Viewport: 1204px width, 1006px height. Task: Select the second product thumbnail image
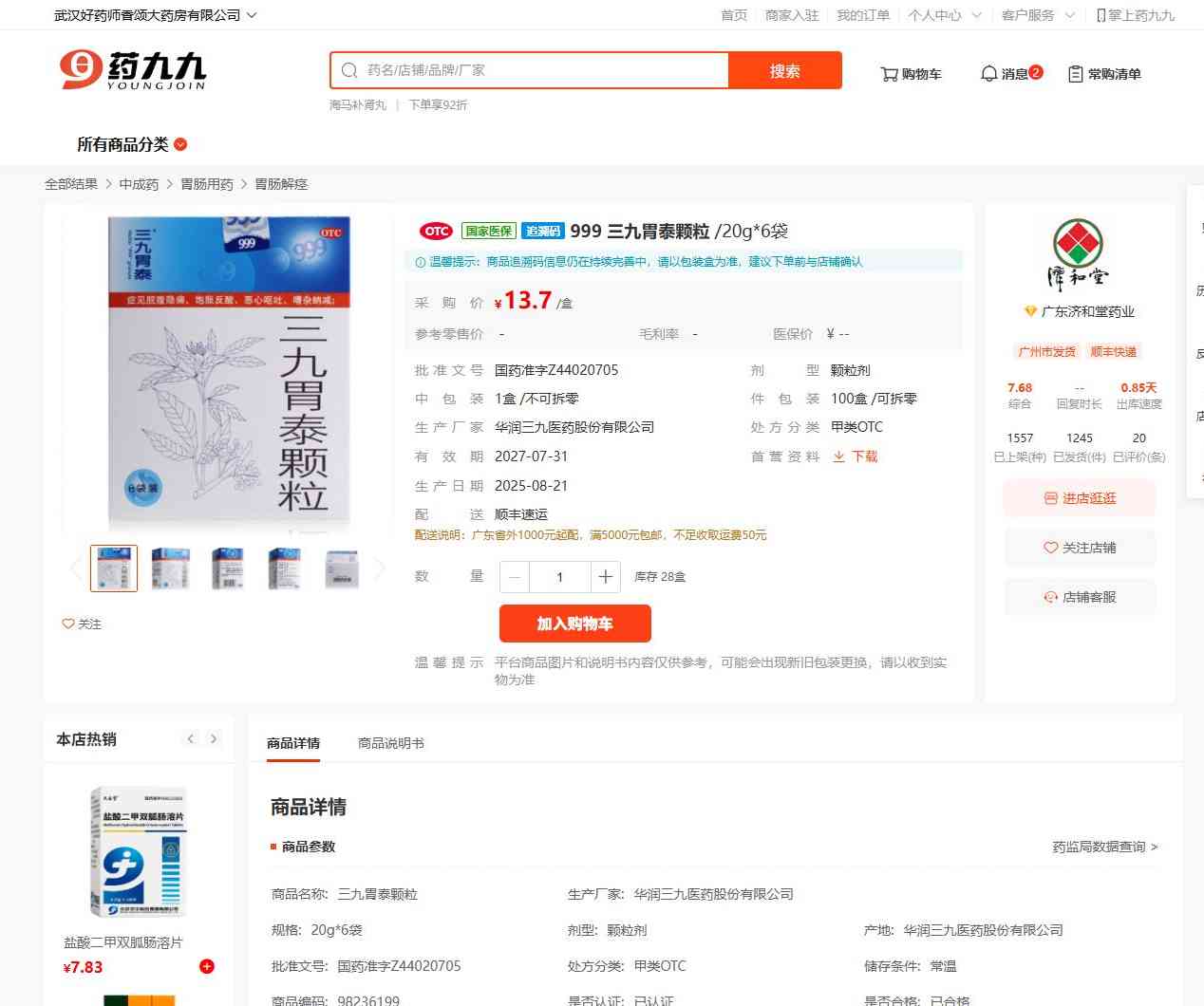click(171, 568)
